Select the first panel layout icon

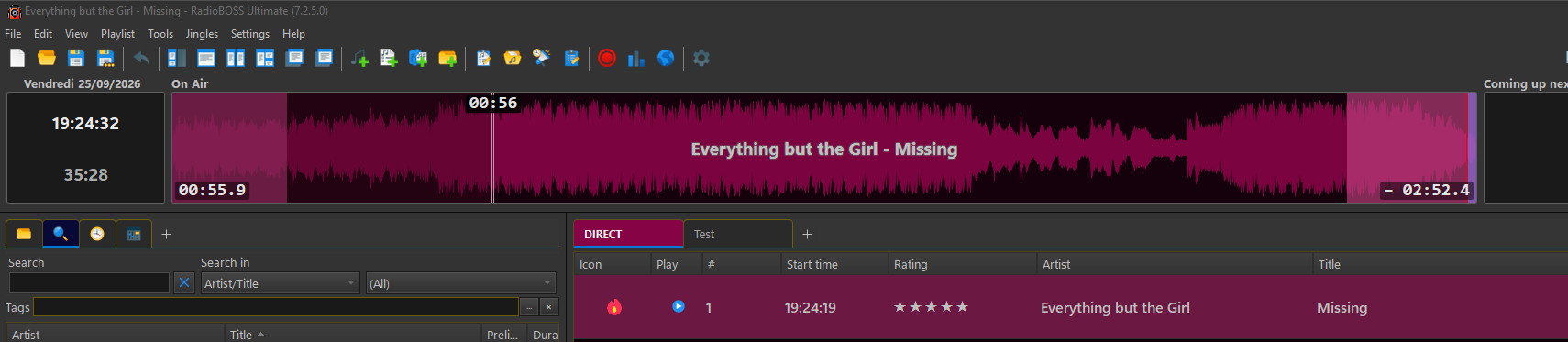(177, 58)
